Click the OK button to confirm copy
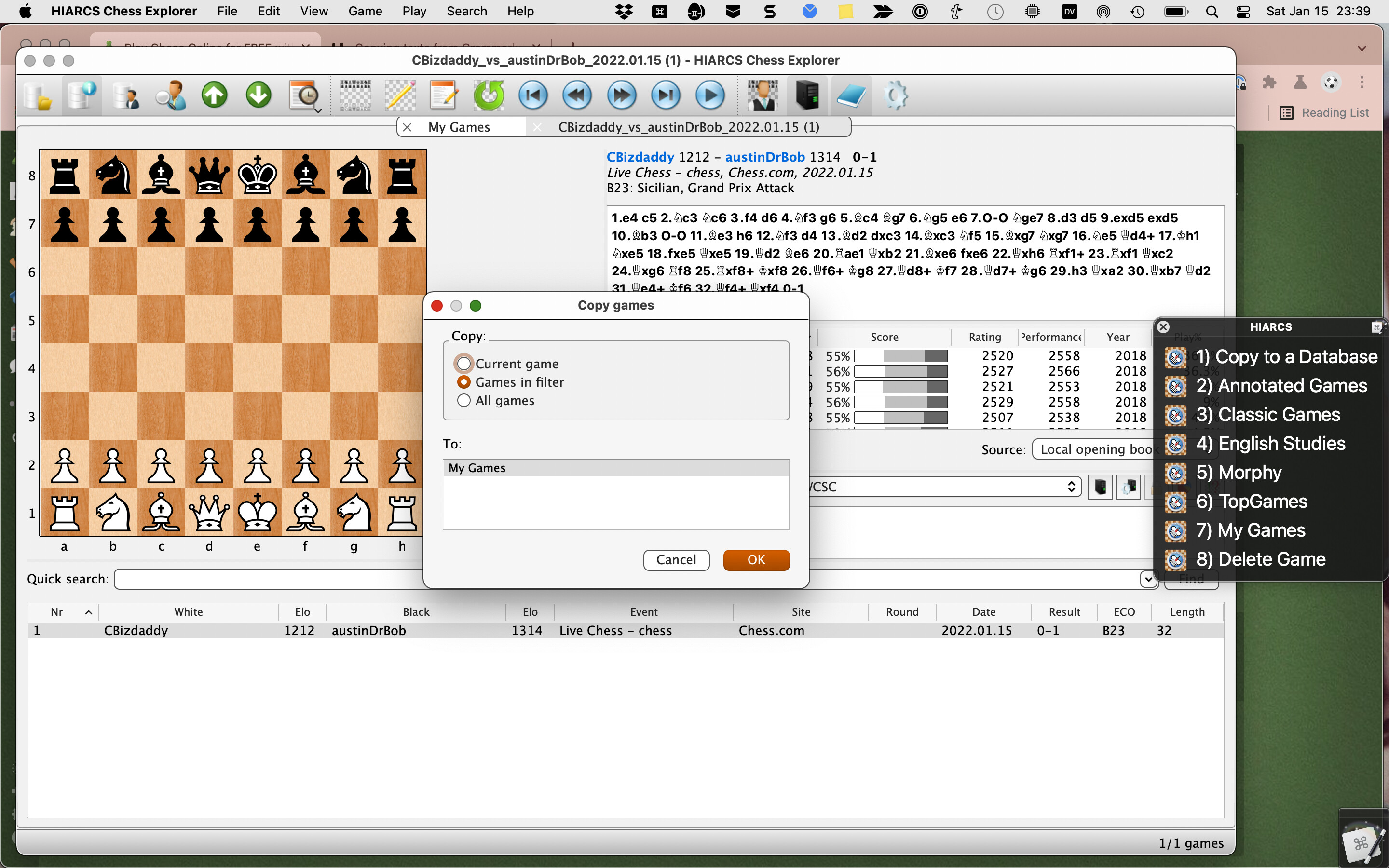Screen dimensions: 1389x868 756,559
